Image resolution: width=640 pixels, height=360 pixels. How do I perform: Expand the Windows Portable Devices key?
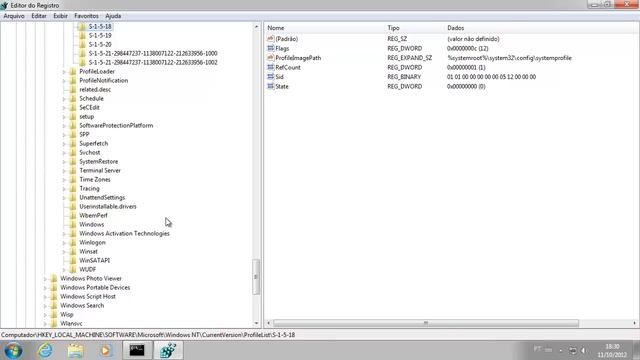(45, 288)
